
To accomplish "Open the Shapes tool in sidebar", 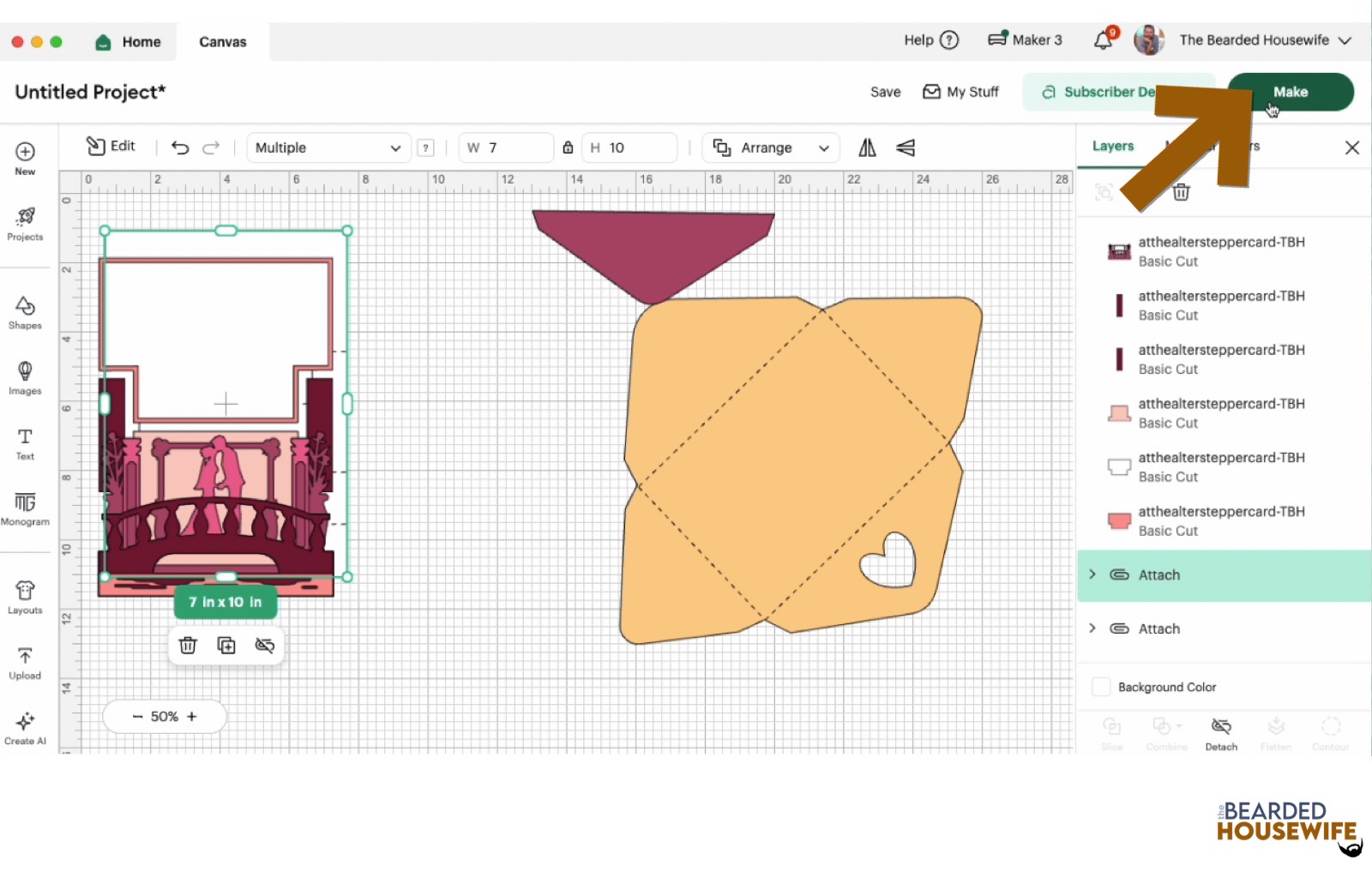I will pos(25,312).
